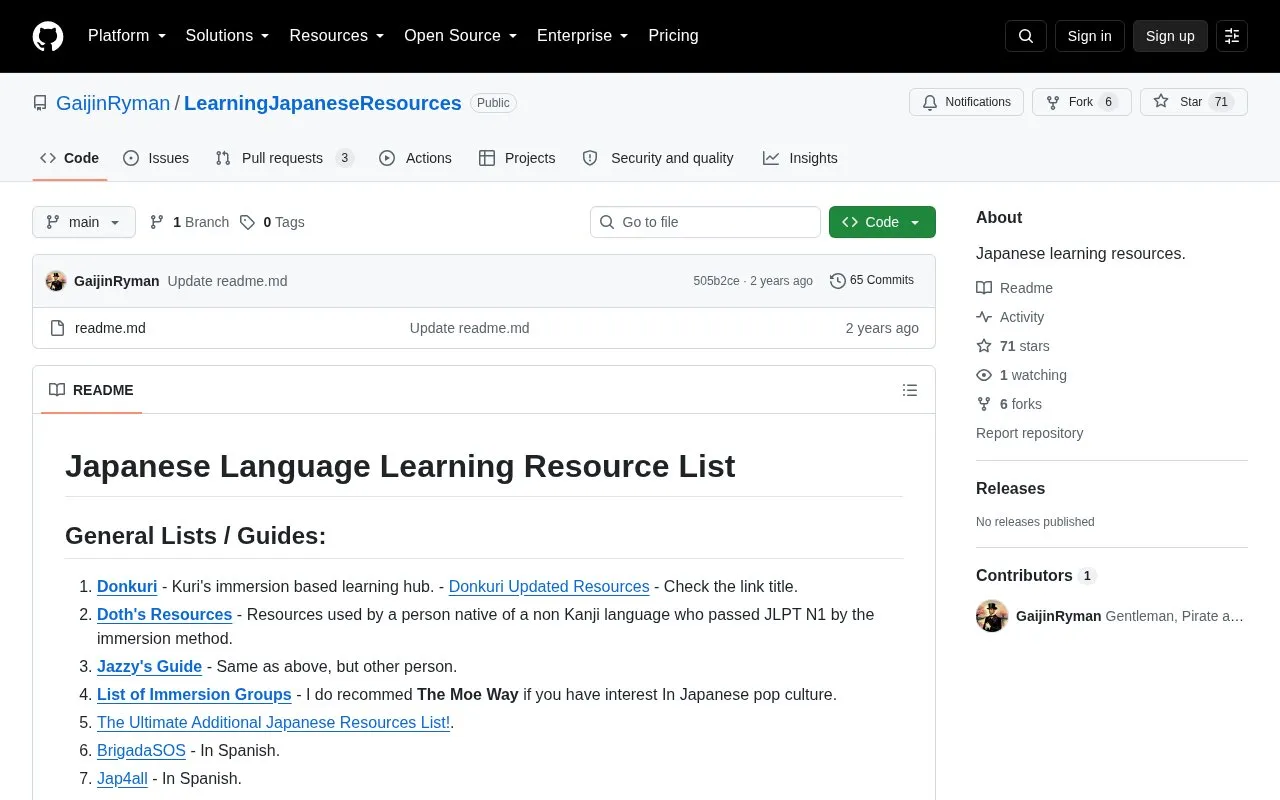
Task: Open the 1 Branch link
Action: click(x=189, y=222)
